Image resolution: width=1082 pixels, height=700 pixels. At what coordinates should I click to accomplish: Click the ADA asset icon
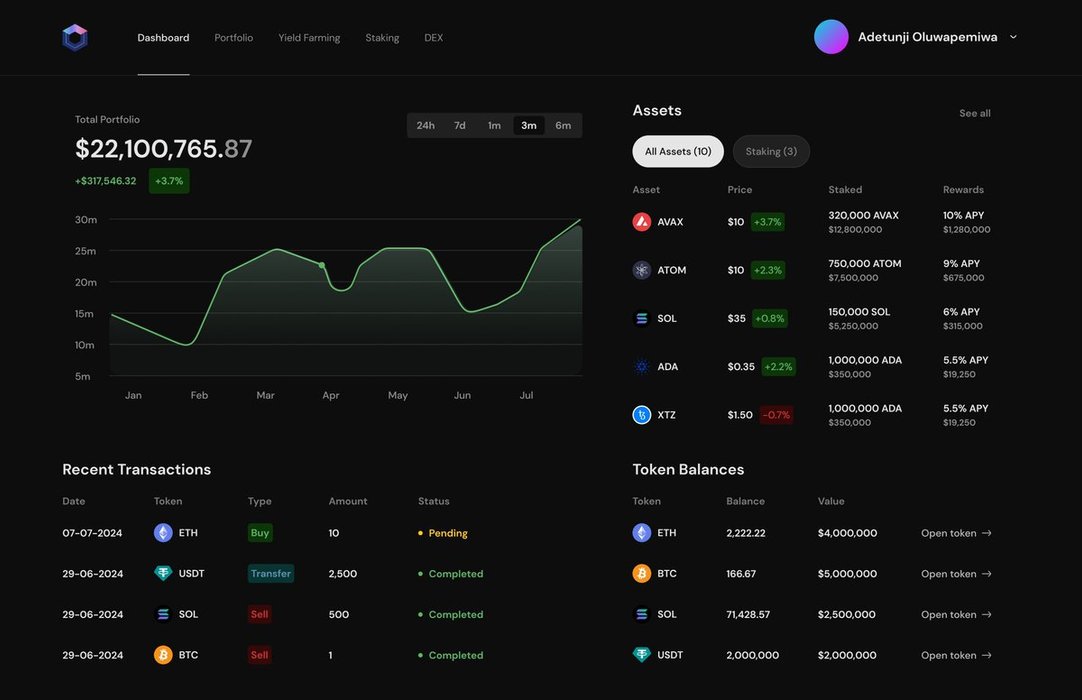642,367
